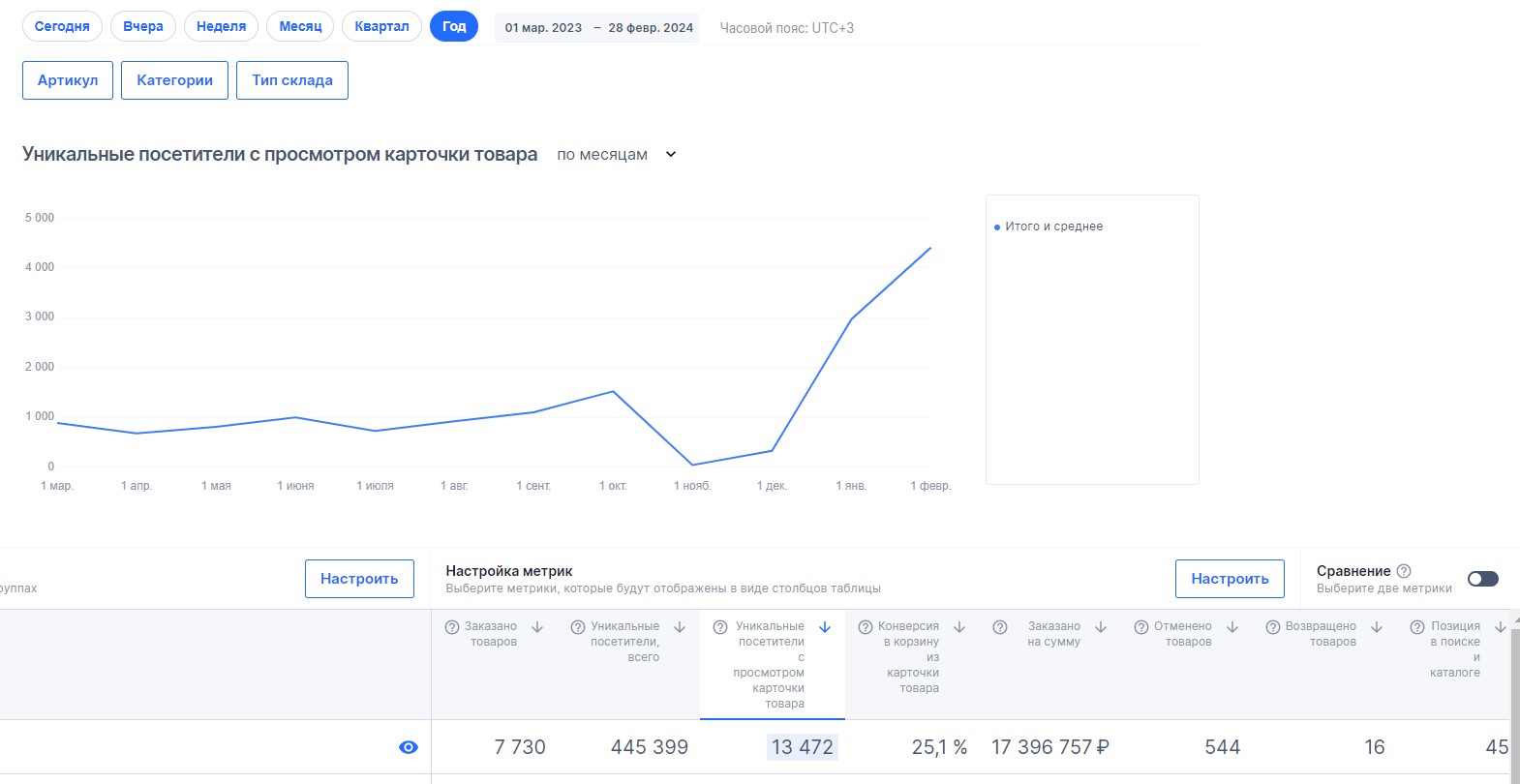Click the highlighted value 13 472
This screenshot has height=784, width=1520.
click(x=803, y=747)
